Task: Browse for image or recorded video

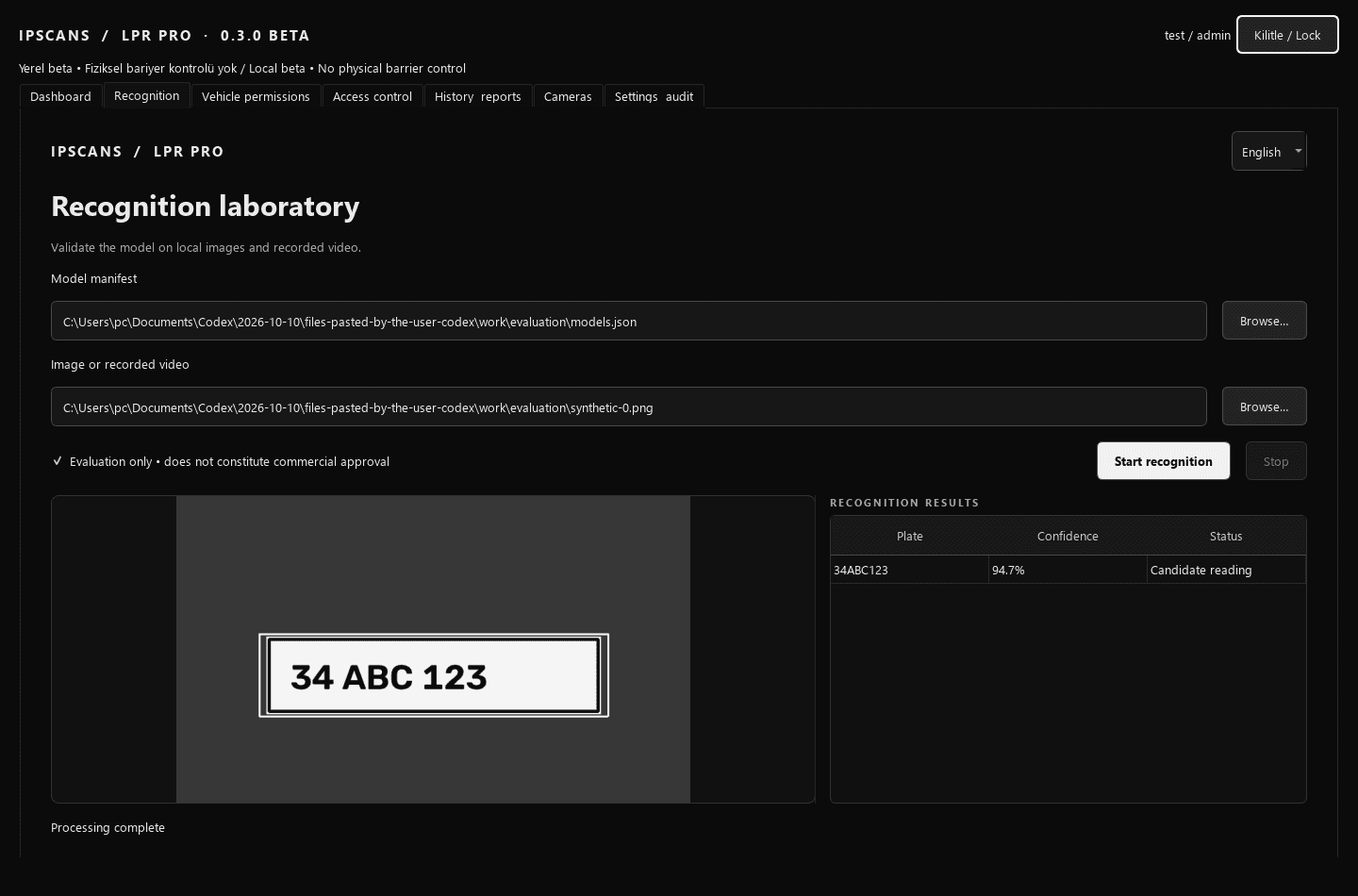Action: (x=1264, y=407)
